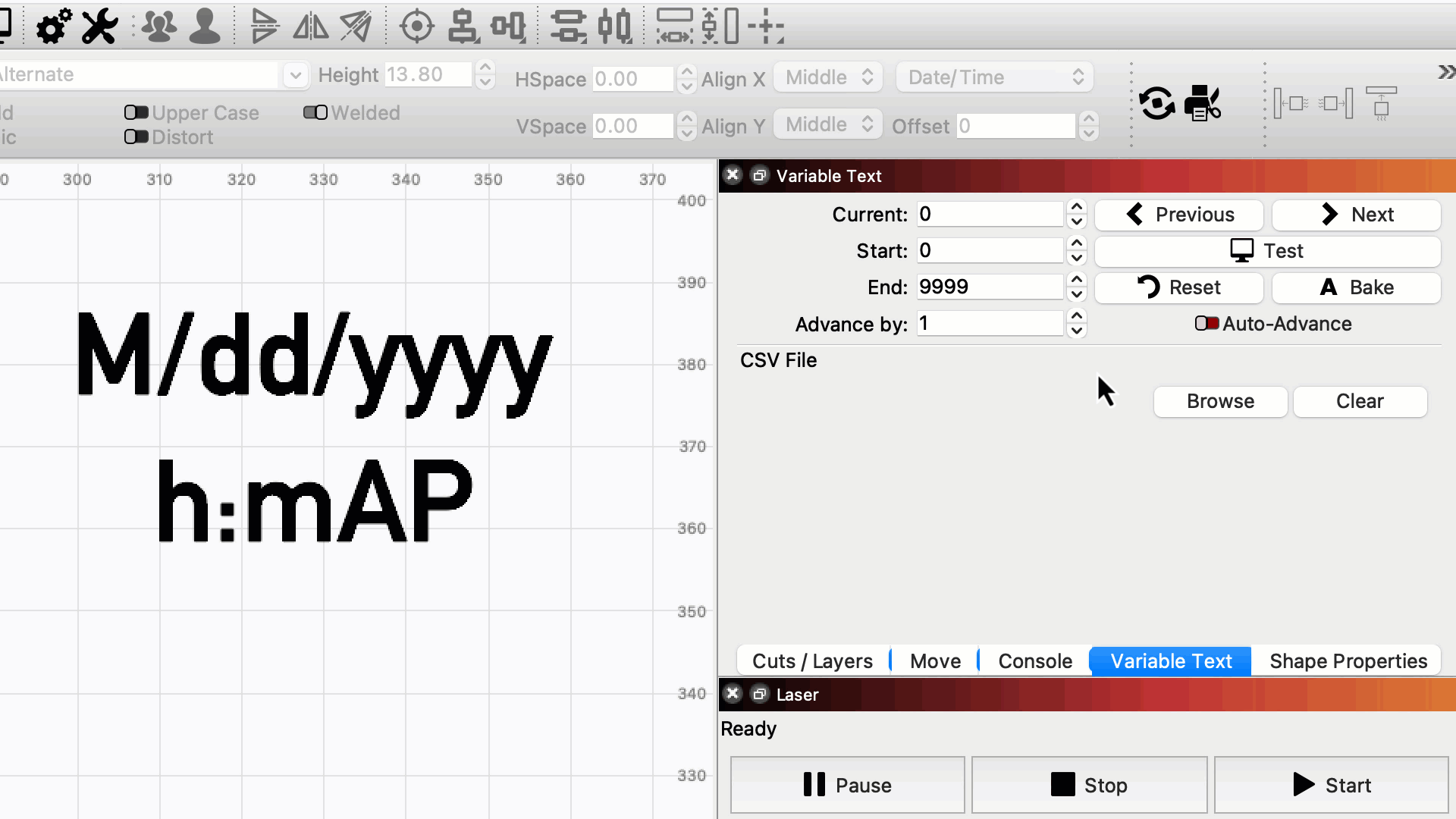Select the mirror-across-line tool
Viewport: 1456px width, 819px height.
(x=355, y=26)
